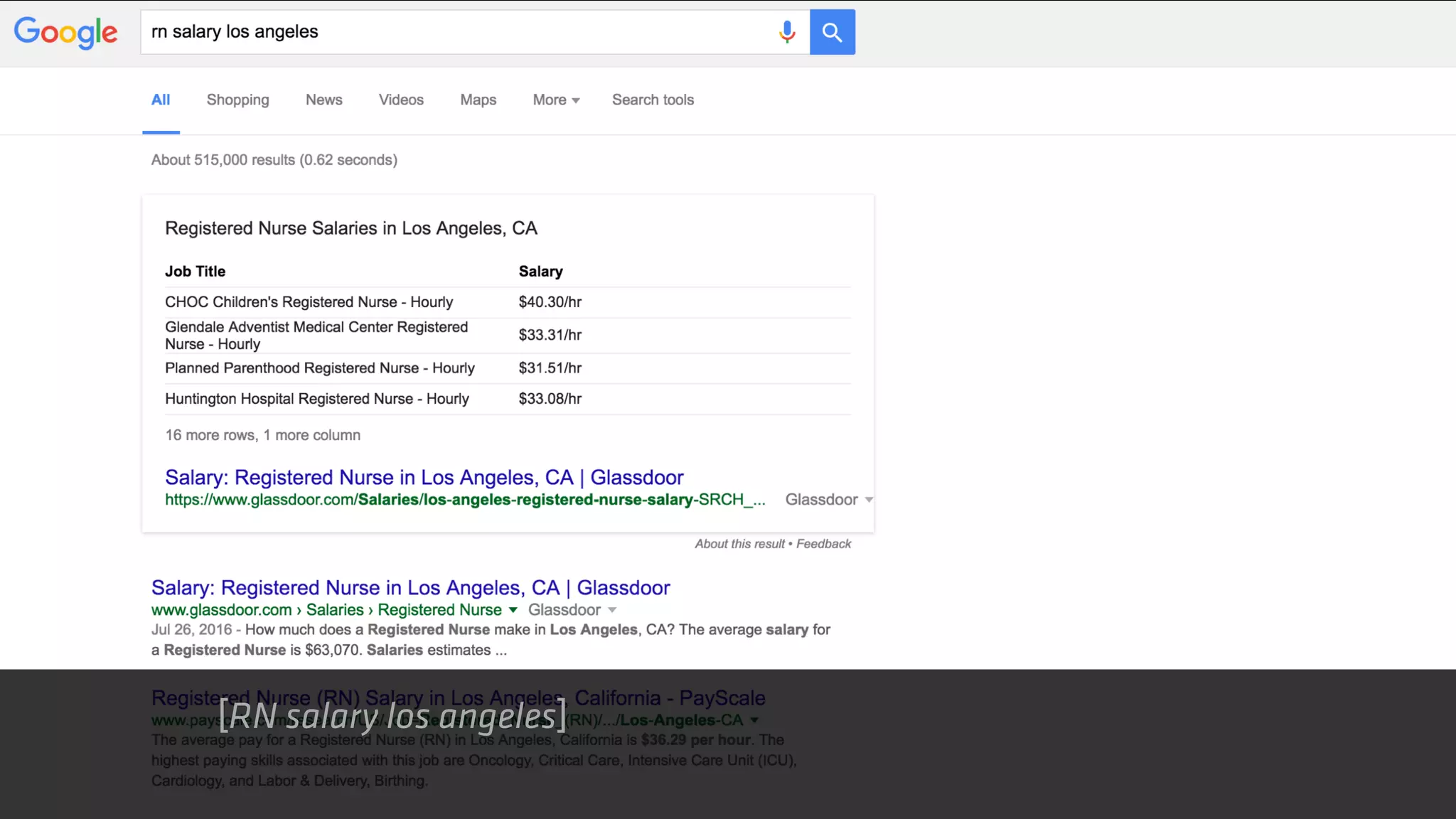The height and width of the screenshot is (819, 1456).
Task: Open Search tools options
Action: (653, 100)
